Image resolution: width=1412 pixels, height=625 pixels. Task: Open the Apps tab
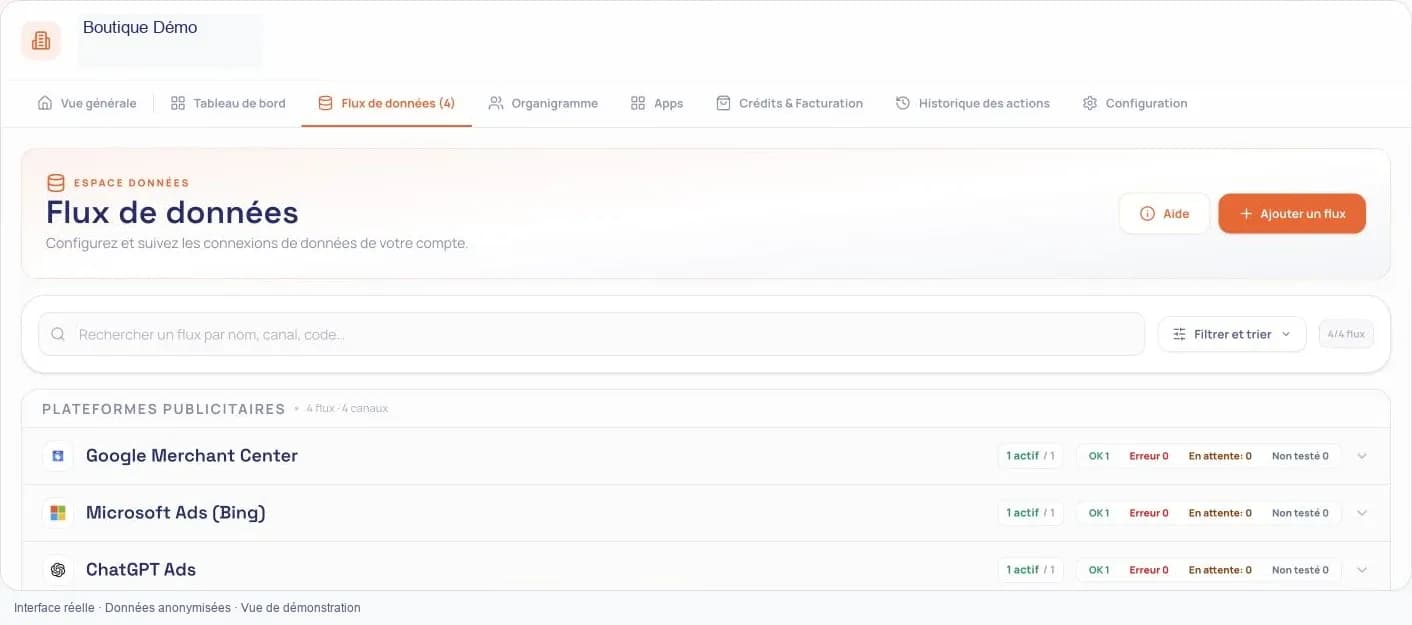[x=657, y=103]
